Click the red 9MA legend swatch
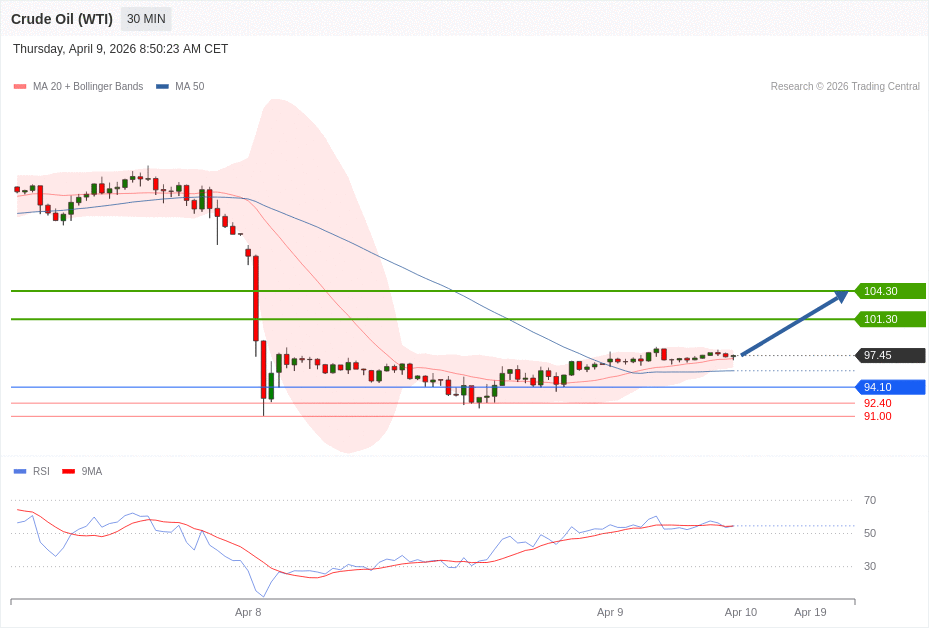 [x=68, y=471]
